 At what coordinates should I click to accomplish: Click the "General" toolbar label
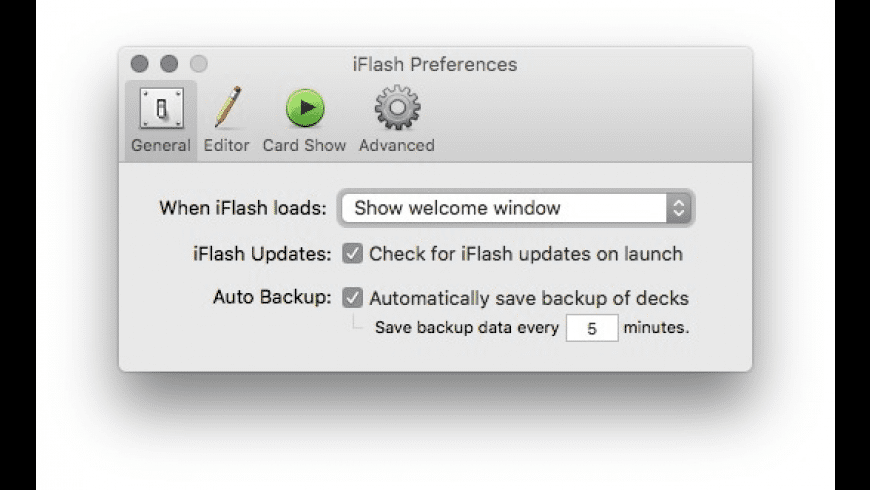[160, 146]
